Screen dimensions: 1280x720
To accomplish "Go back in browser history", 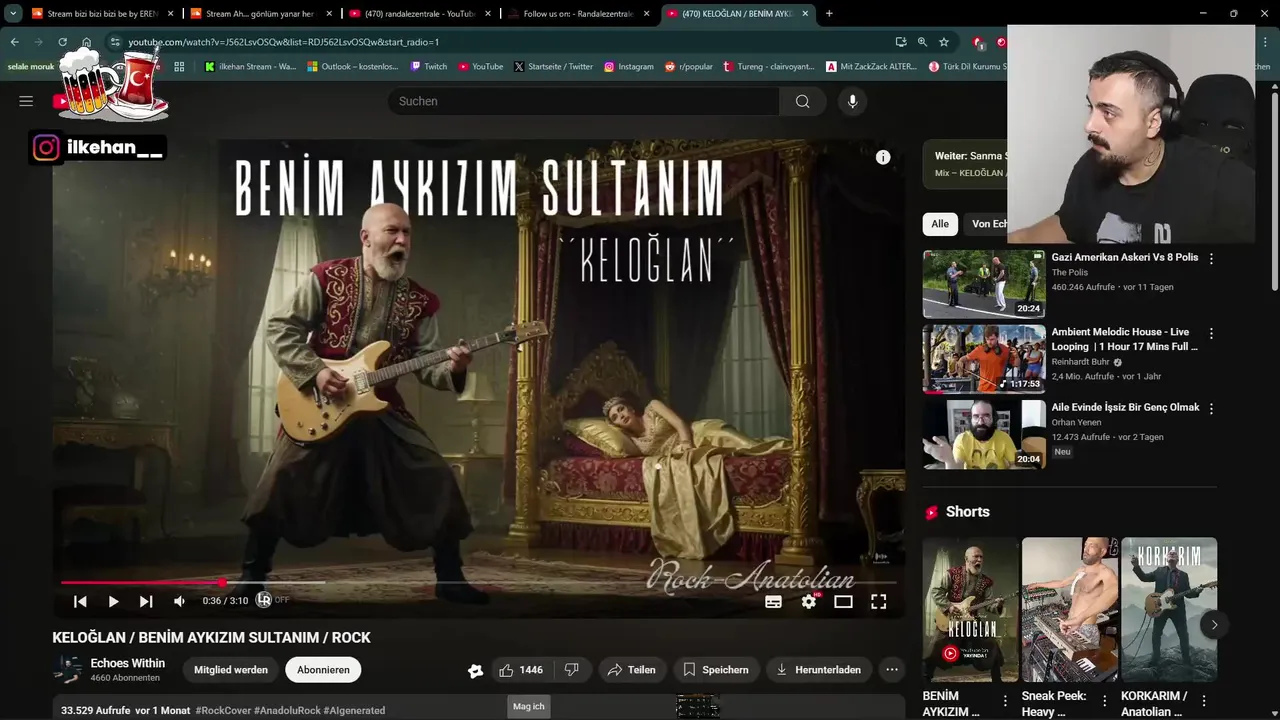I will pos(14,42).
